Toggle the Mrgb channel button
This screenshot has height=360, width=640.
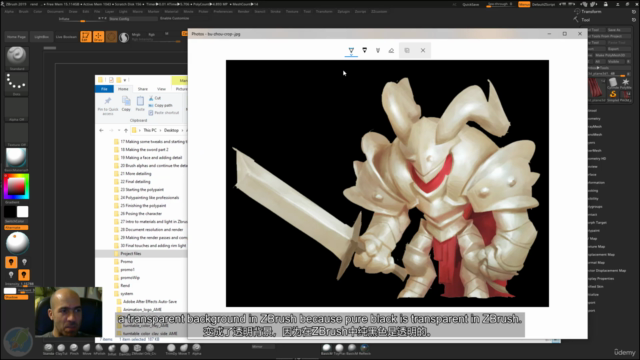click(136, 35)
